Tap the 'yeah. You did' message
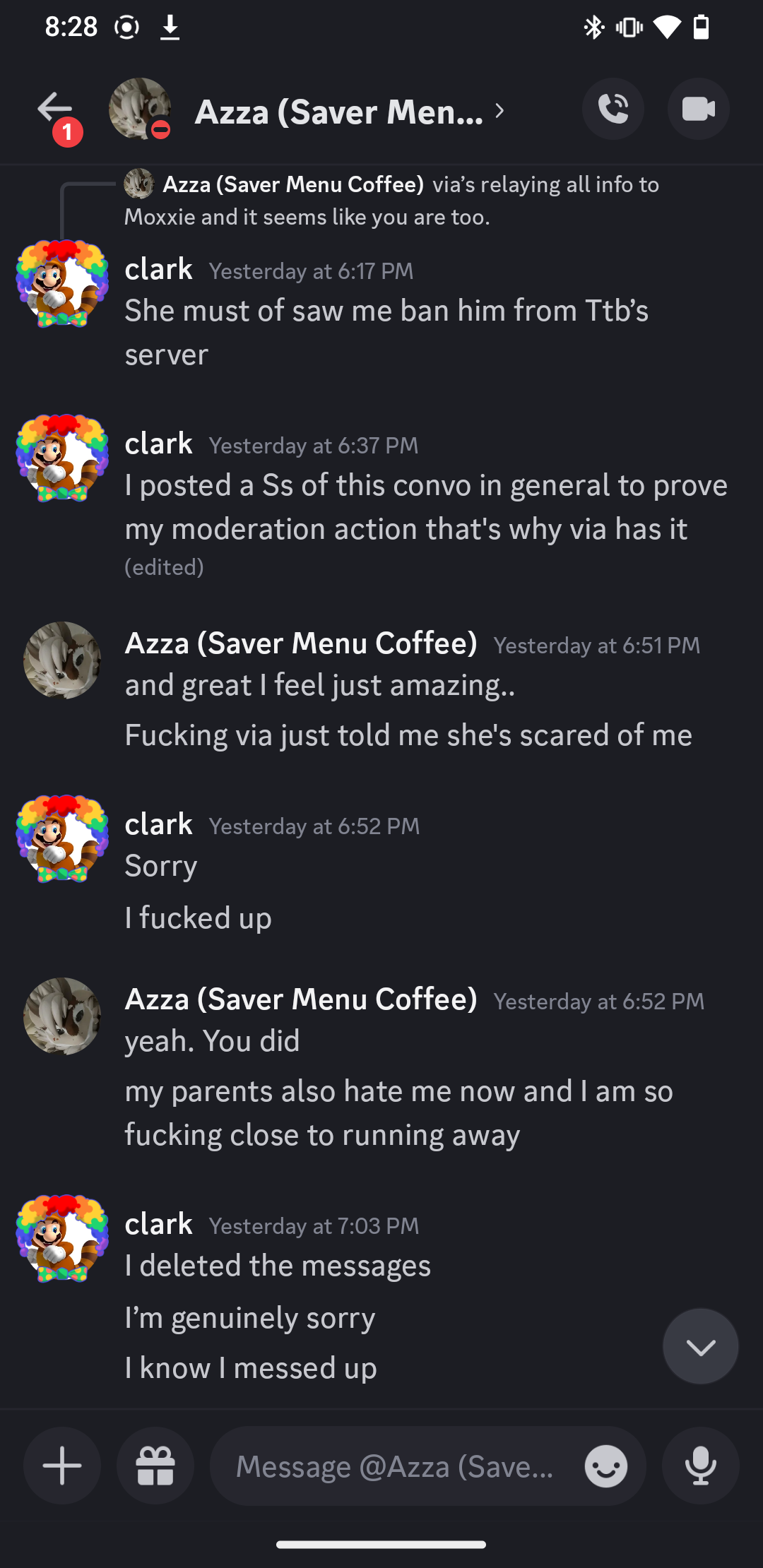 pyautogui.click(x=213, y=1041)
